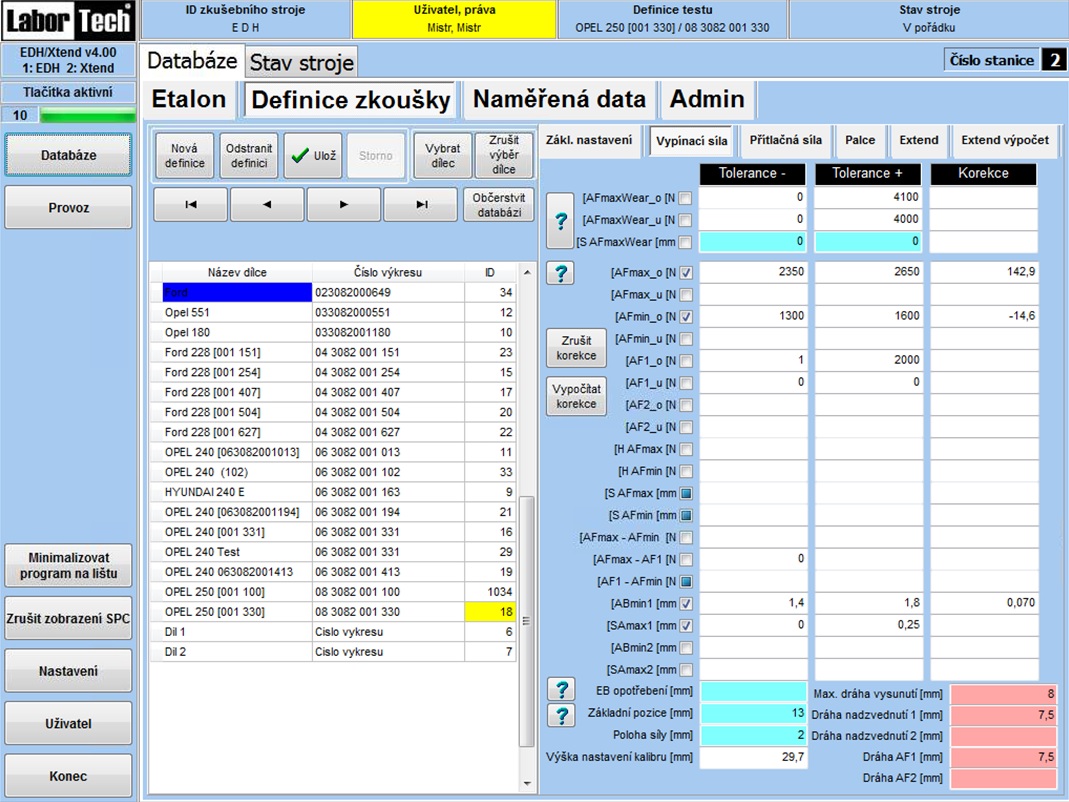Click the part list scrollbar down arrow

(526, 784)
